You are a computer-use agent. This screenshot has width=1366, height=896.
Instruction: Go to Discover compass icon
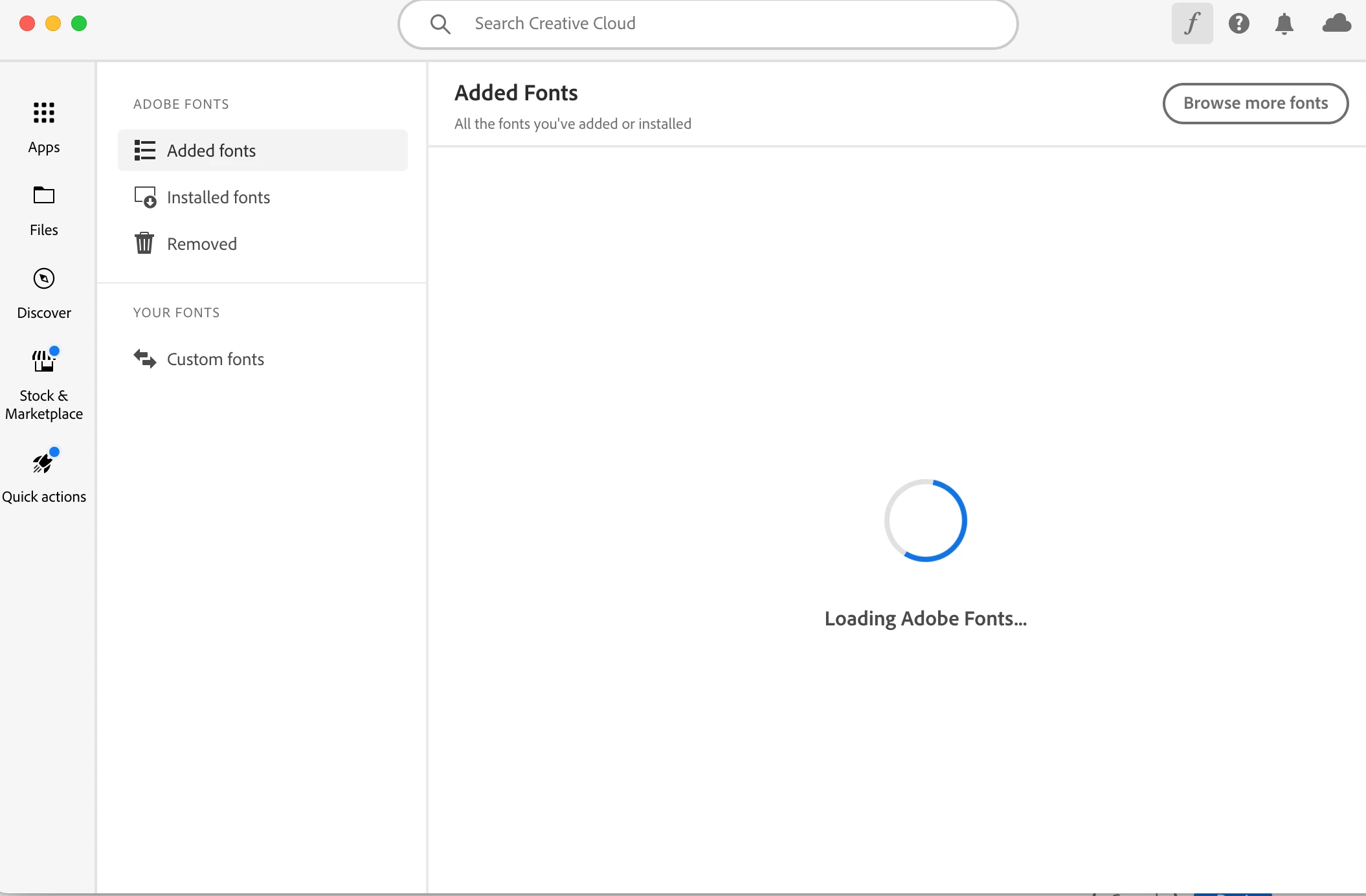pyautogui.click(x=44, y=278)
